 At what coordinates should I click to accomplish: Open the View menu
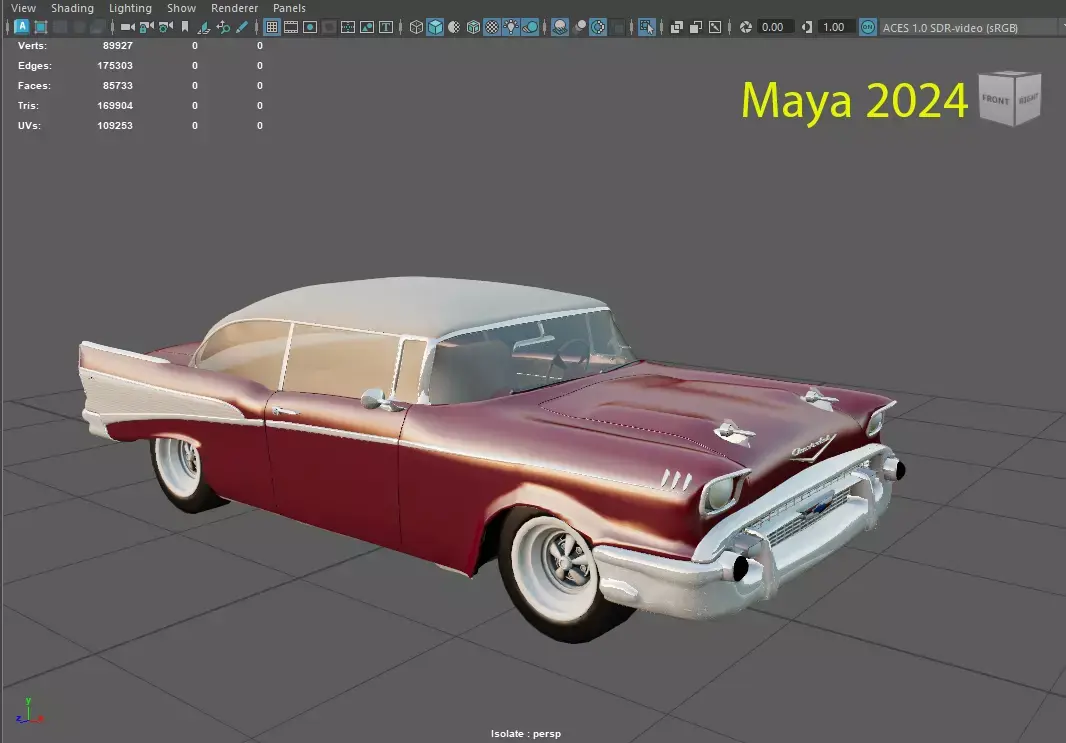pyautogui.click(x=24, y=8)
